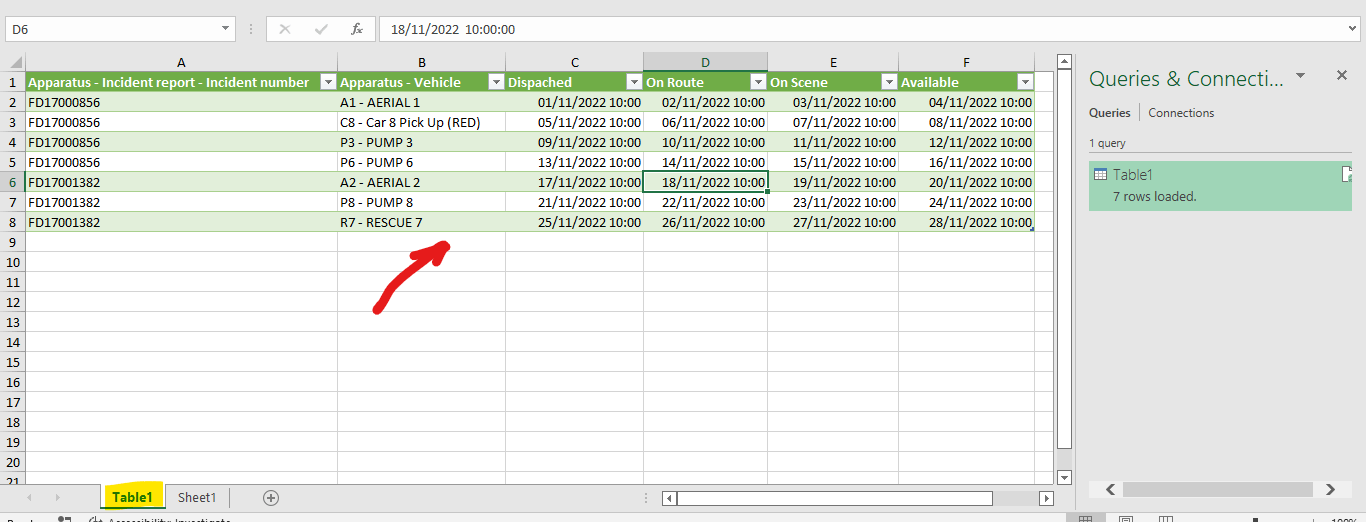
Task: Click horizontal scrollbar right arrow of sheet
Action: pos(1047,498)
